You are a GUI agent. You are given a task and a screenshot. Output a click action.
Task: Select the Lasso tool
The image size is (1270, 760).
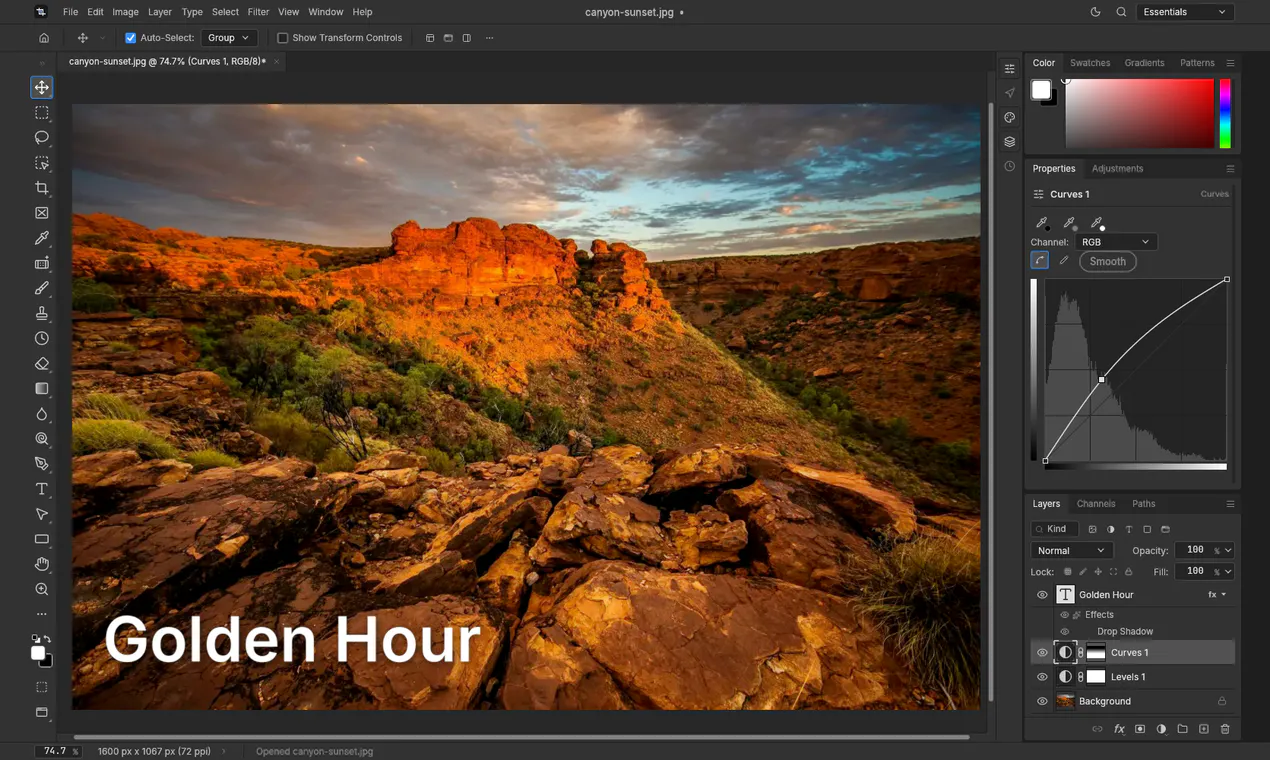pos(41,138)
